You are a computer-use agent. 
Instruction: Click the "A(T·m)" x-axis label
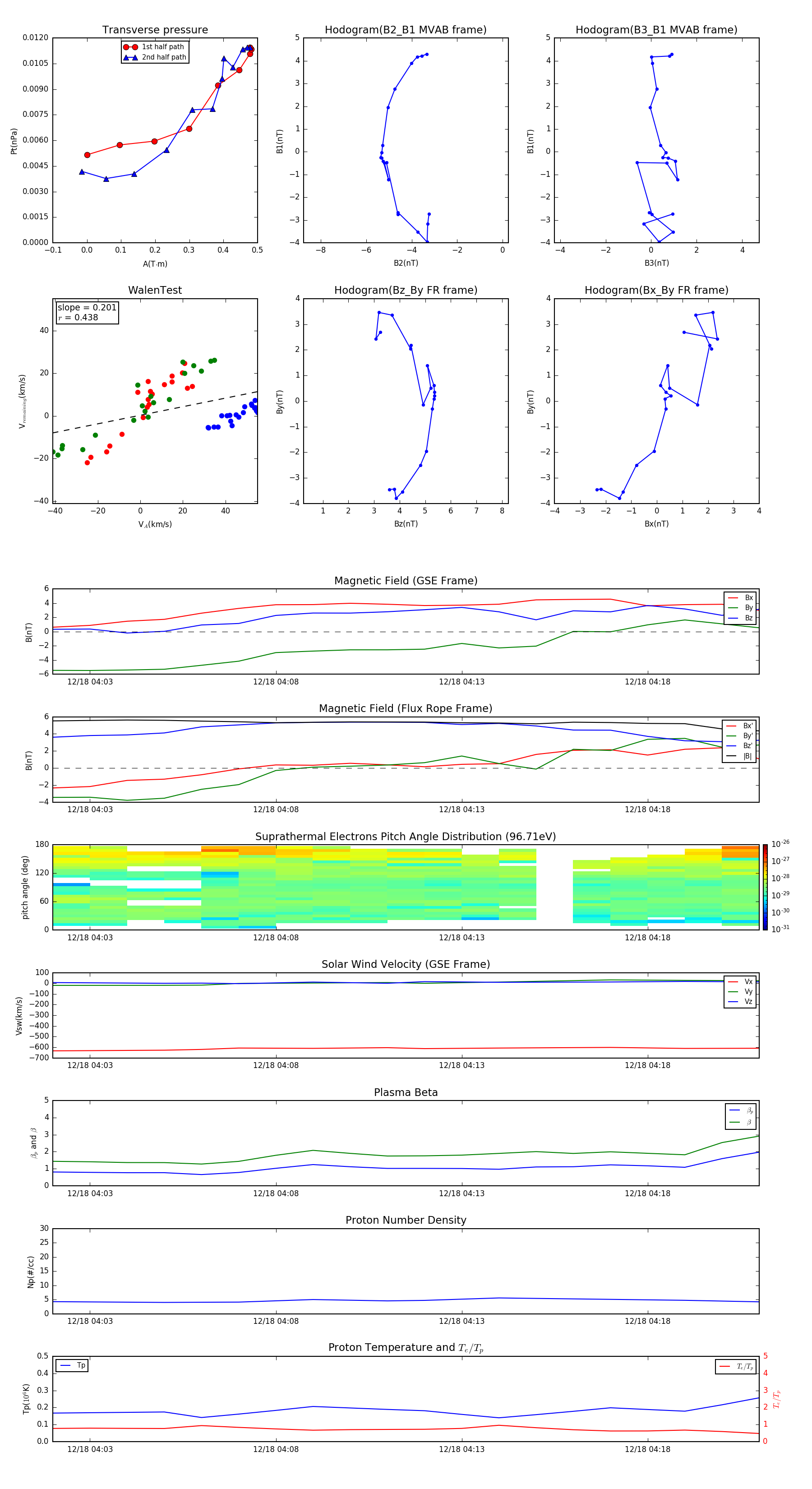coord(155,264)
